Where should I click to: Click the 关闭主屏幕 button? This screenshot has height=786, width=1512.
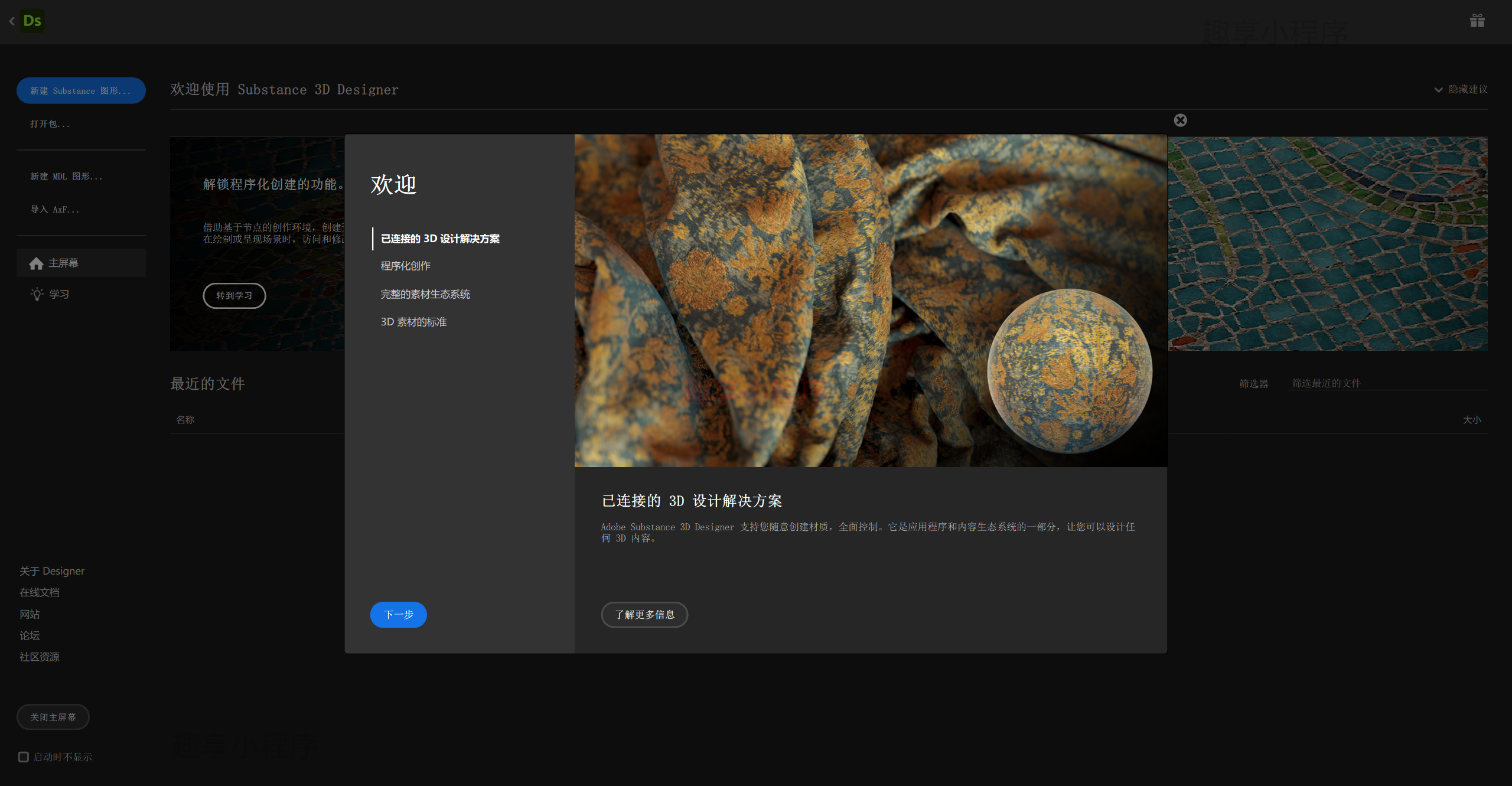click(x=53, y=717)
